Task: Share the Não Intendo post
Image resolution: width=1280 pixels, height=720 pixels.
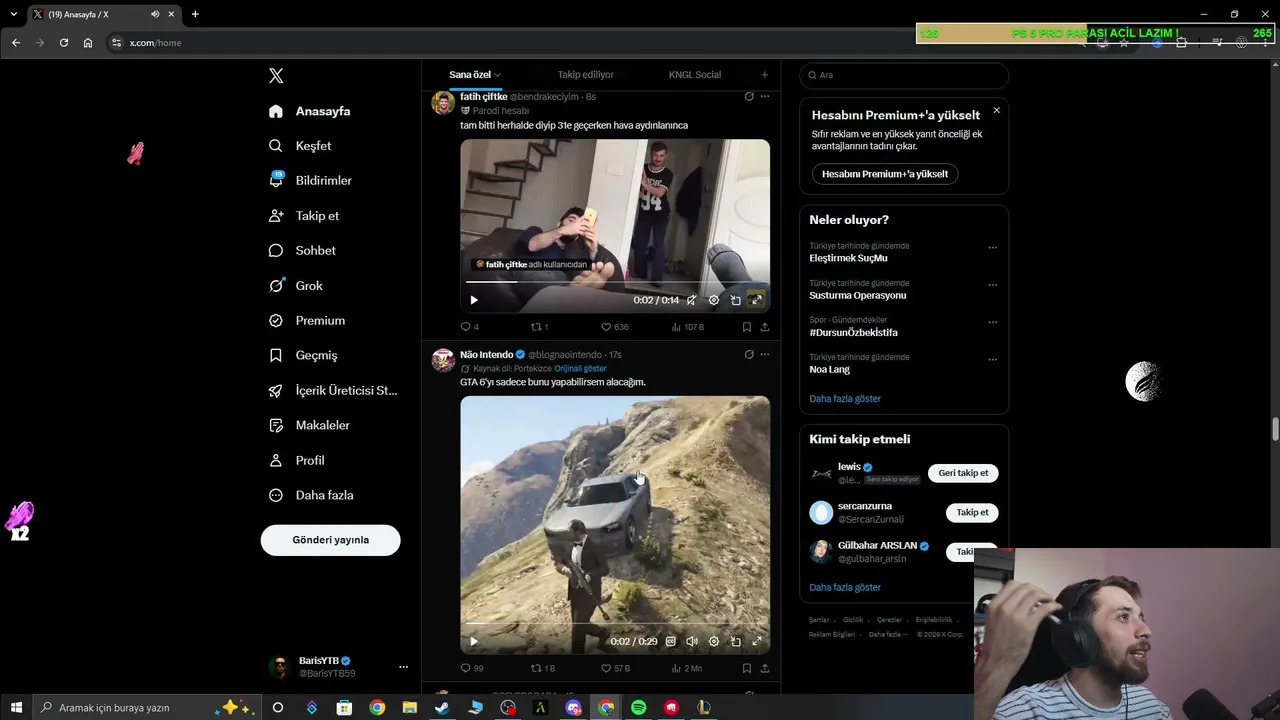Action: (765, 668)
